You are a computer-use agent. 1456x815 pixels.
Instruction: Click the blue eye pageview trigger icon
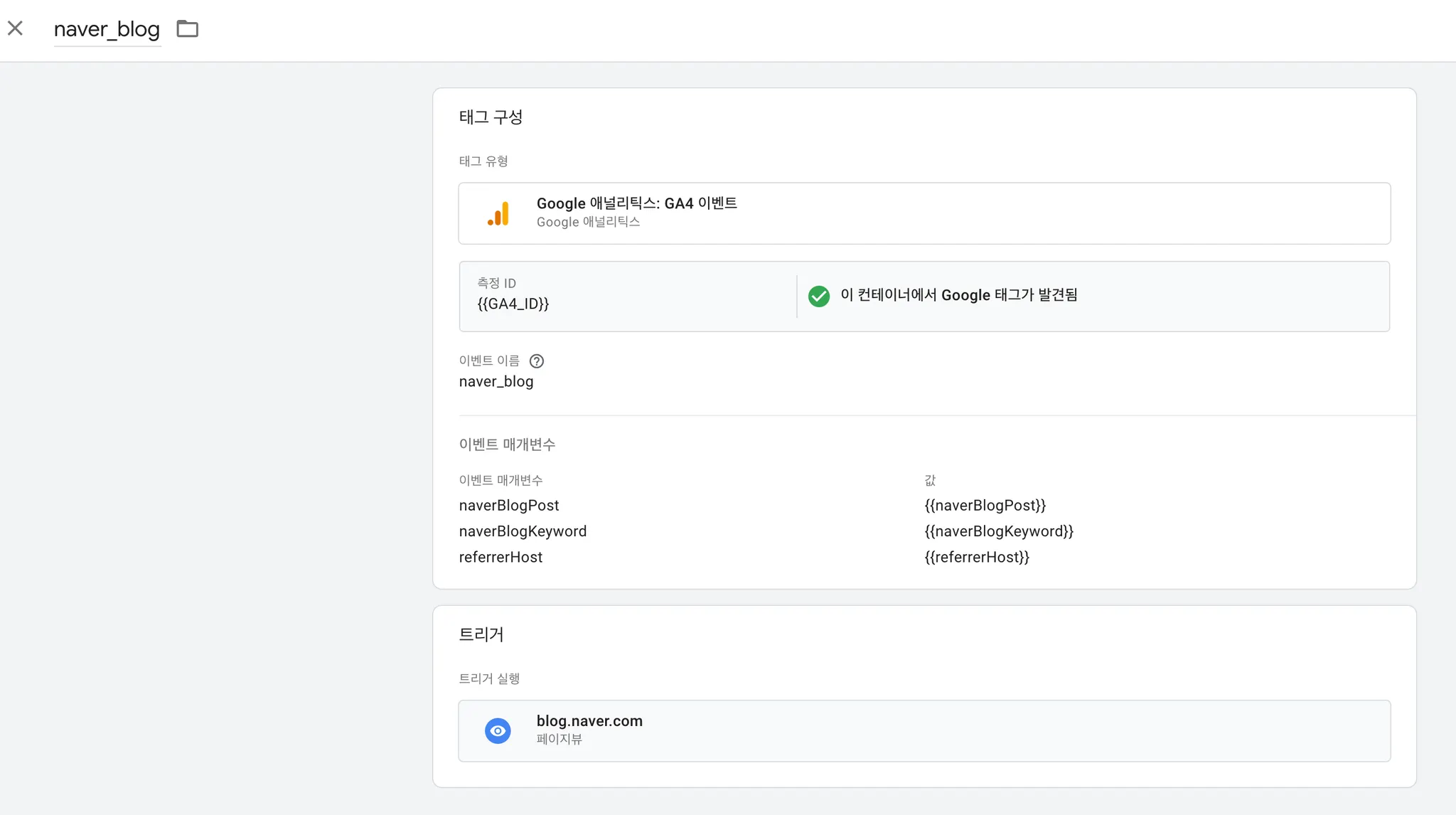click(498, 731)
